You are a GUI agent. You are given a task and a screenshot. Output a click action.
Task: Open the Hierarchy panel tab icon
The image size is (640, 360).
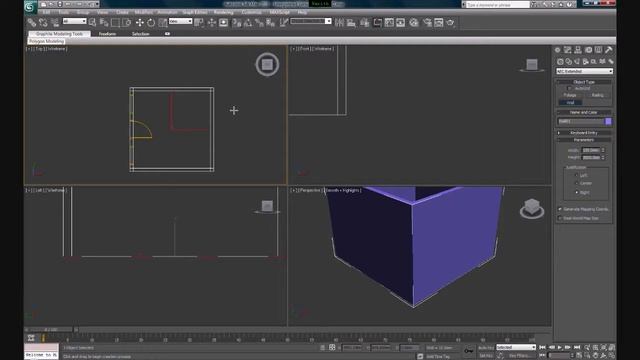pos(578,50)
